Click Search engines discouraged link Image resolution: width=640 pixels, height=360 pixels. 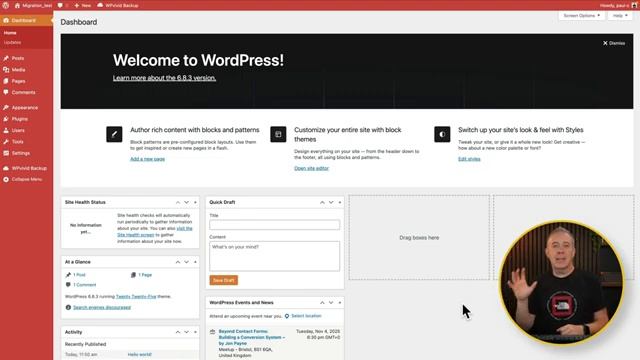[102, 308]
